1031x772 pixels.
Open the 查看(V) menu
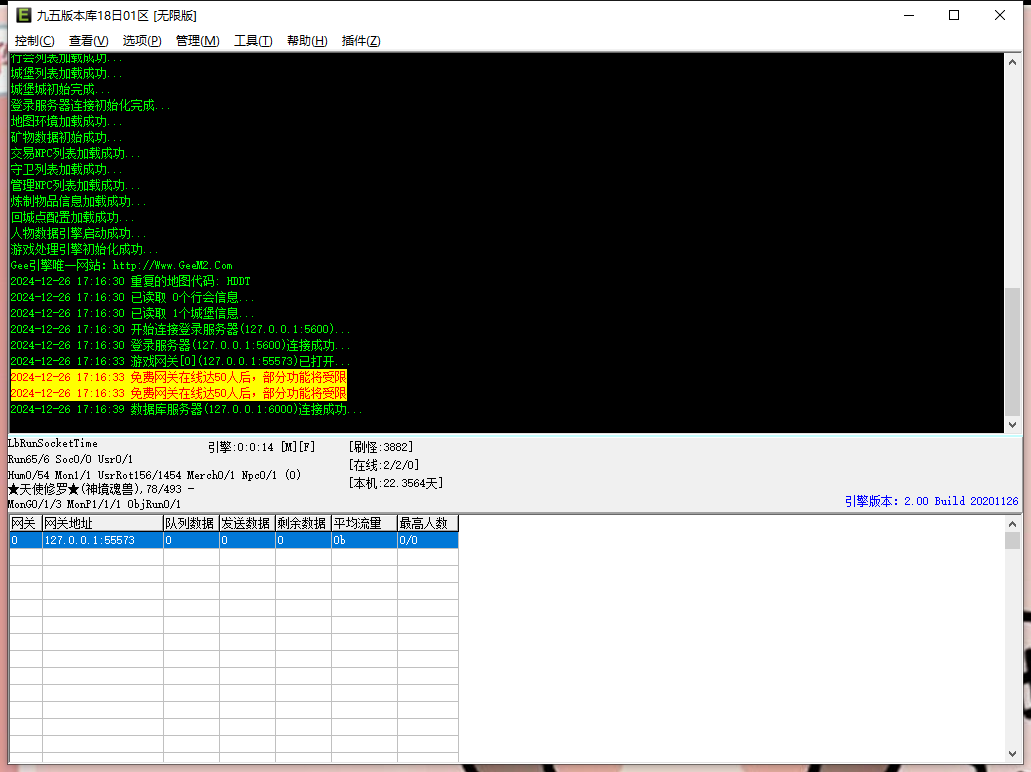[x=89, y=41]
